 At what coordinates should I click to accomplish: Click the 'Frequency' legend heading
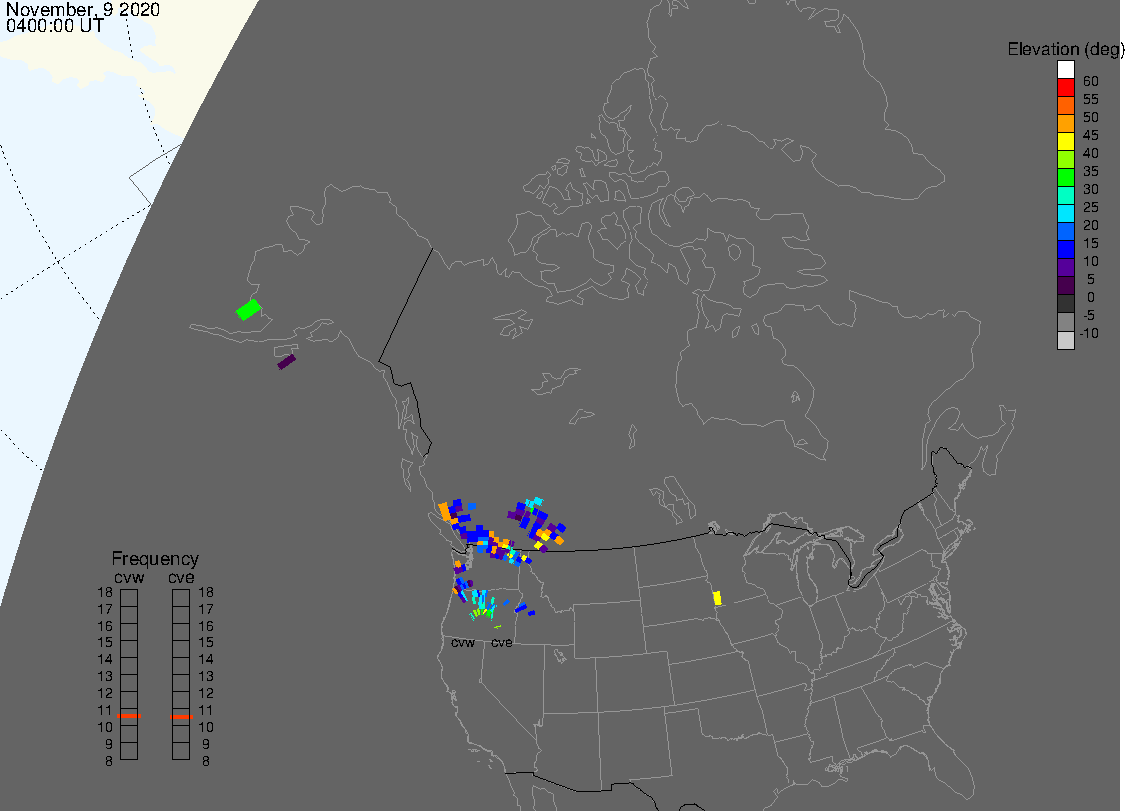[x=155, y=558]
